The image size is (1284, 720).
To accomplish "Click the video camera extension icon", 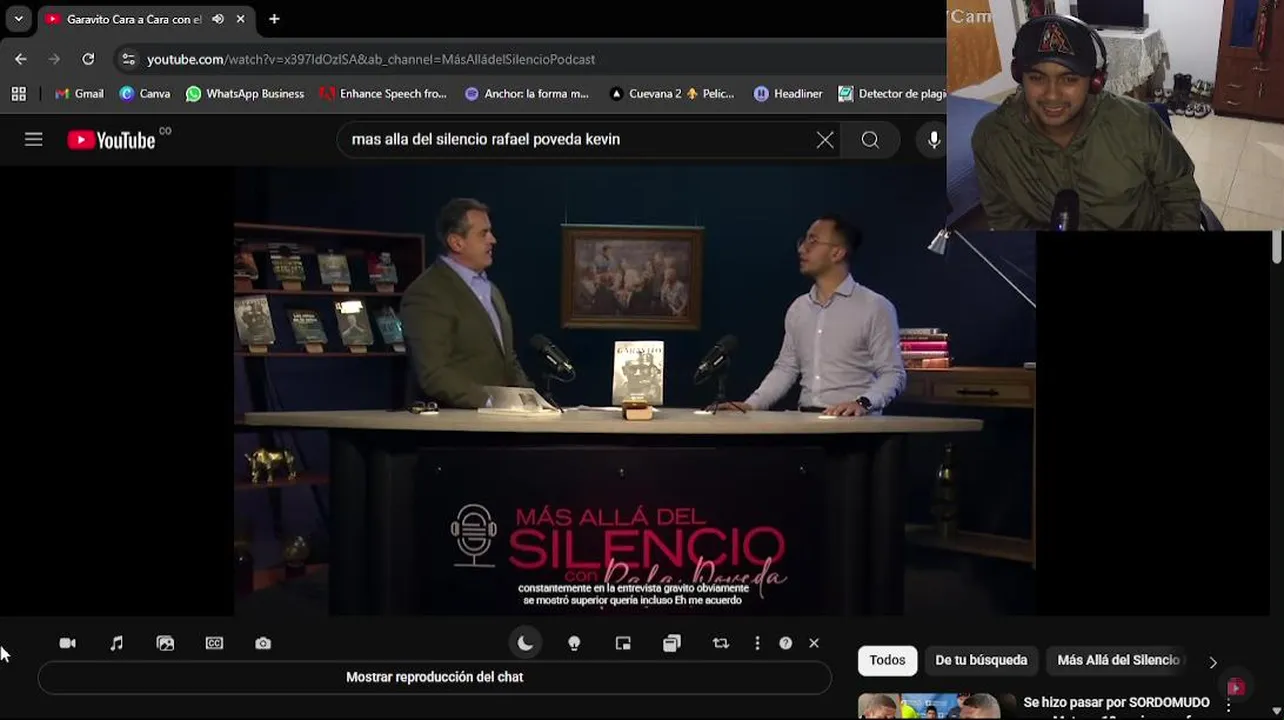I will [x=67, y=643].
